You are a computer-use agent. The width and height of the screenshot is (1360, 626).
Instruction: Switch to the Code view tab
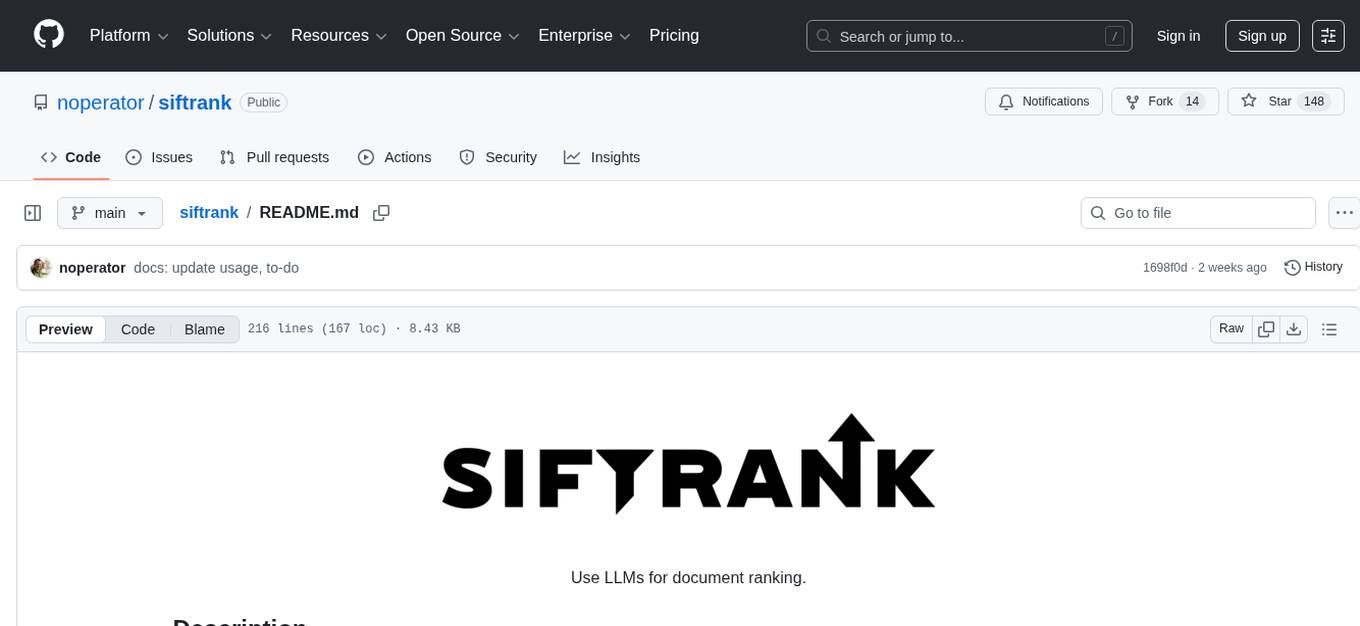(137, 329)
